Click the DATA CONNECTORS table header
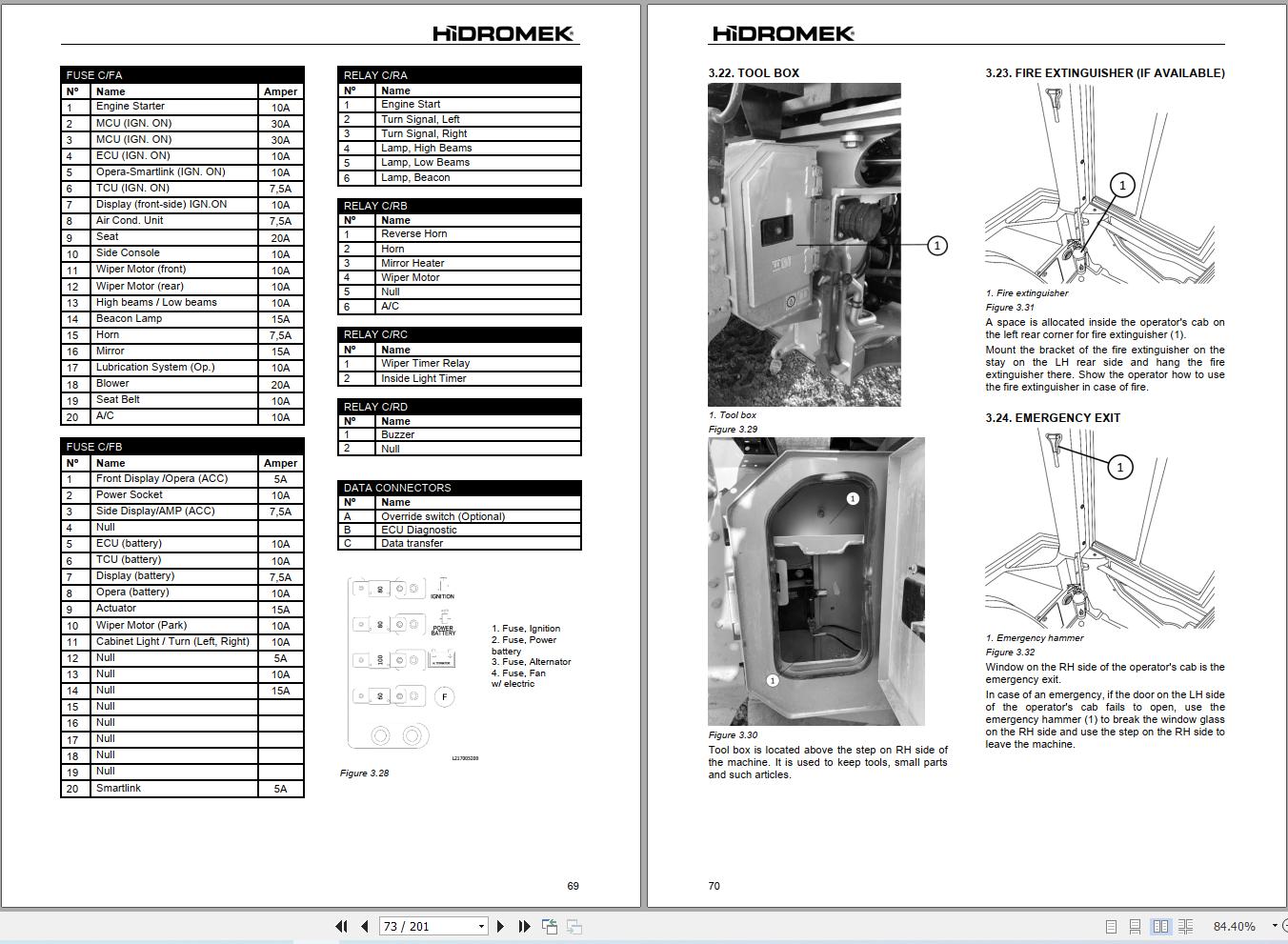Screen dimensions: 1288x944 [x=459, y=487]
